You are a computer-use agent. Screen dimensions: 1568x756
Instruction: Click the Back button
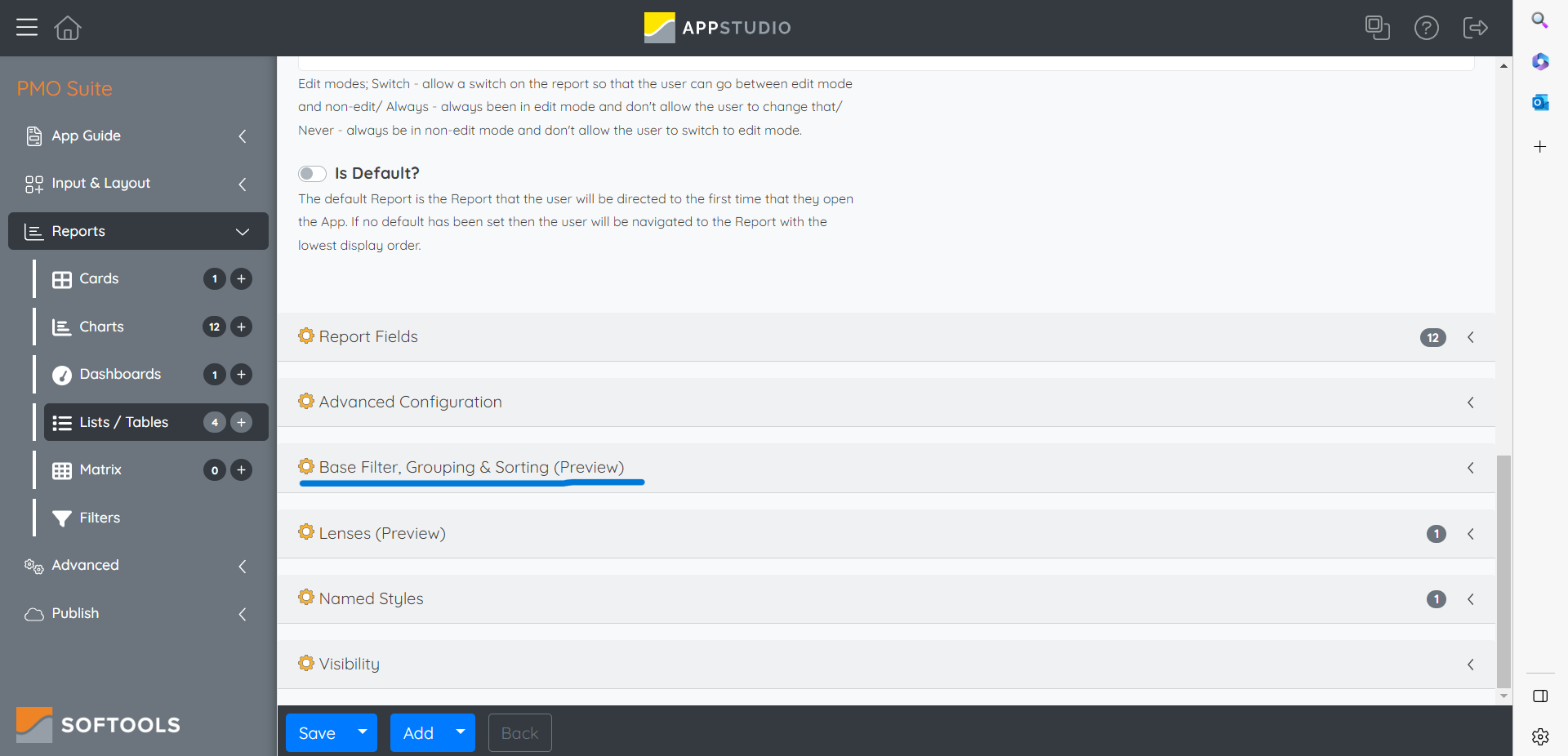point(519,733)
